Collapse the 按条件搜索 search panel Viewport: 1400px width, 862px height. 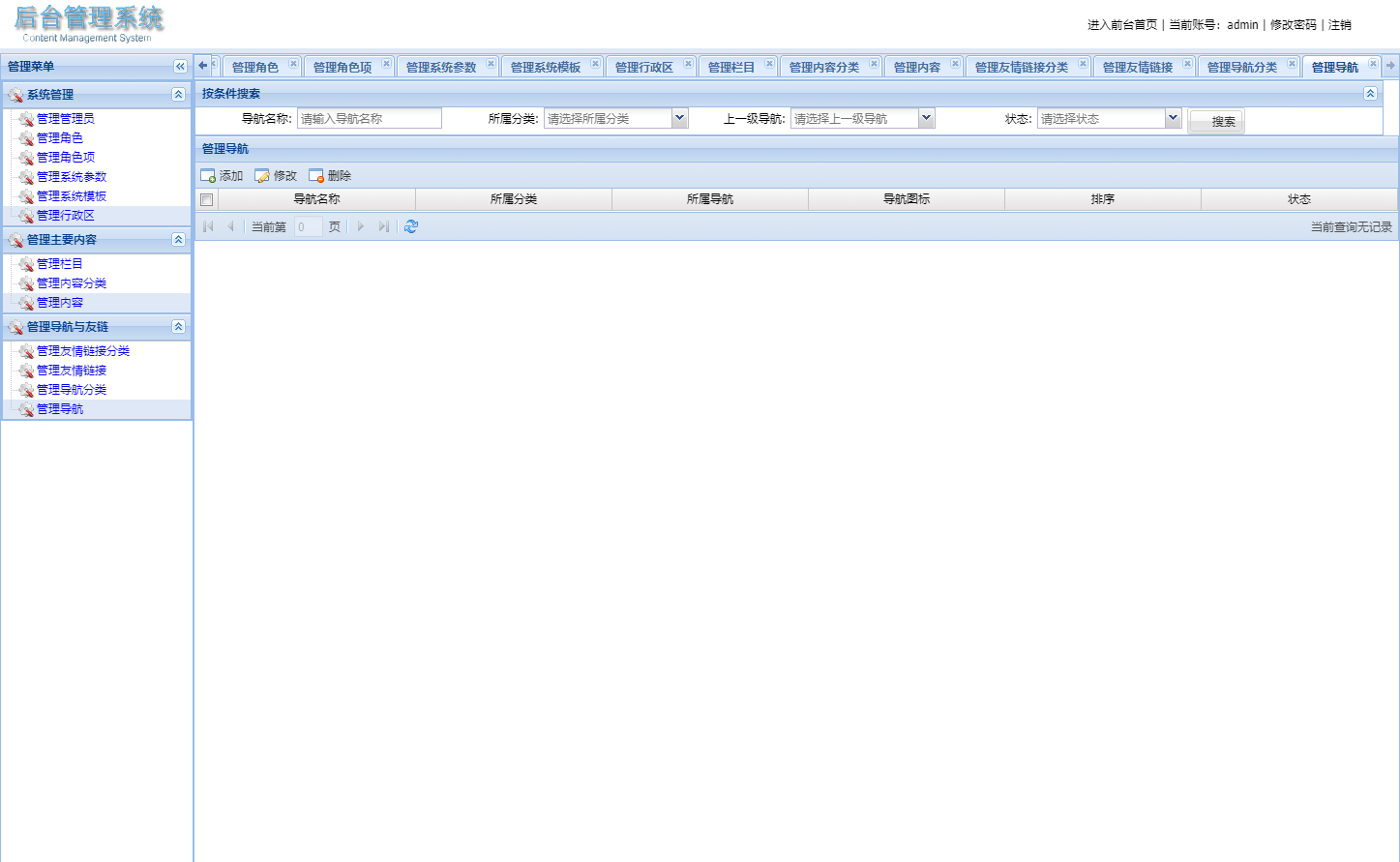(1370, 94)
